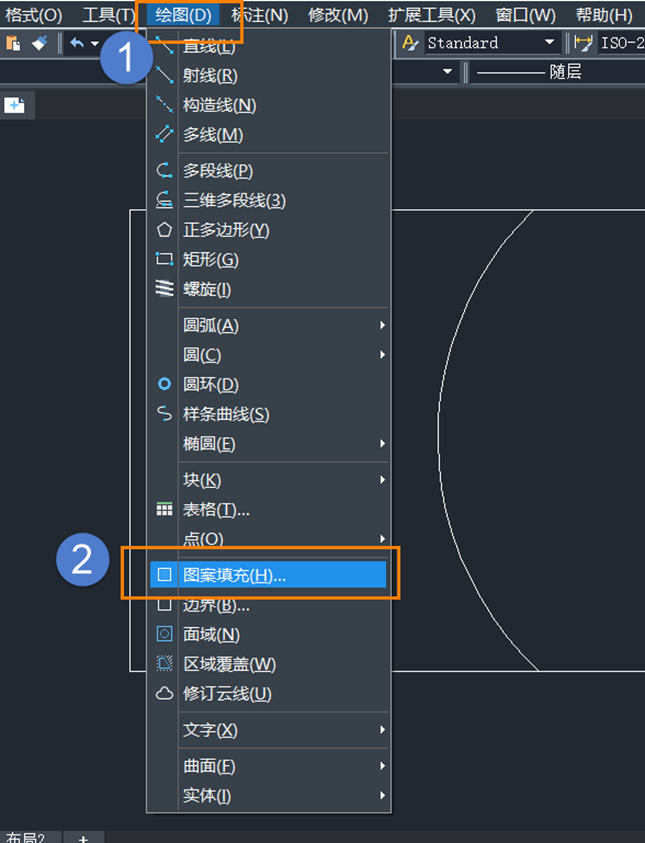The height and width of the screenshot is (843, 645).
Task: Click the revision cloud icon
Action: pos(164,694)
